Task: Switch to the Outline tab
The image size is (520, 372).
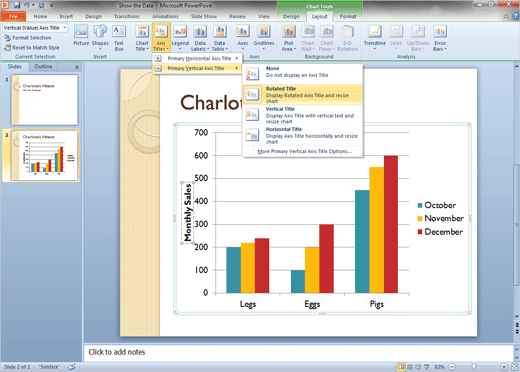Action: (43, 66)
